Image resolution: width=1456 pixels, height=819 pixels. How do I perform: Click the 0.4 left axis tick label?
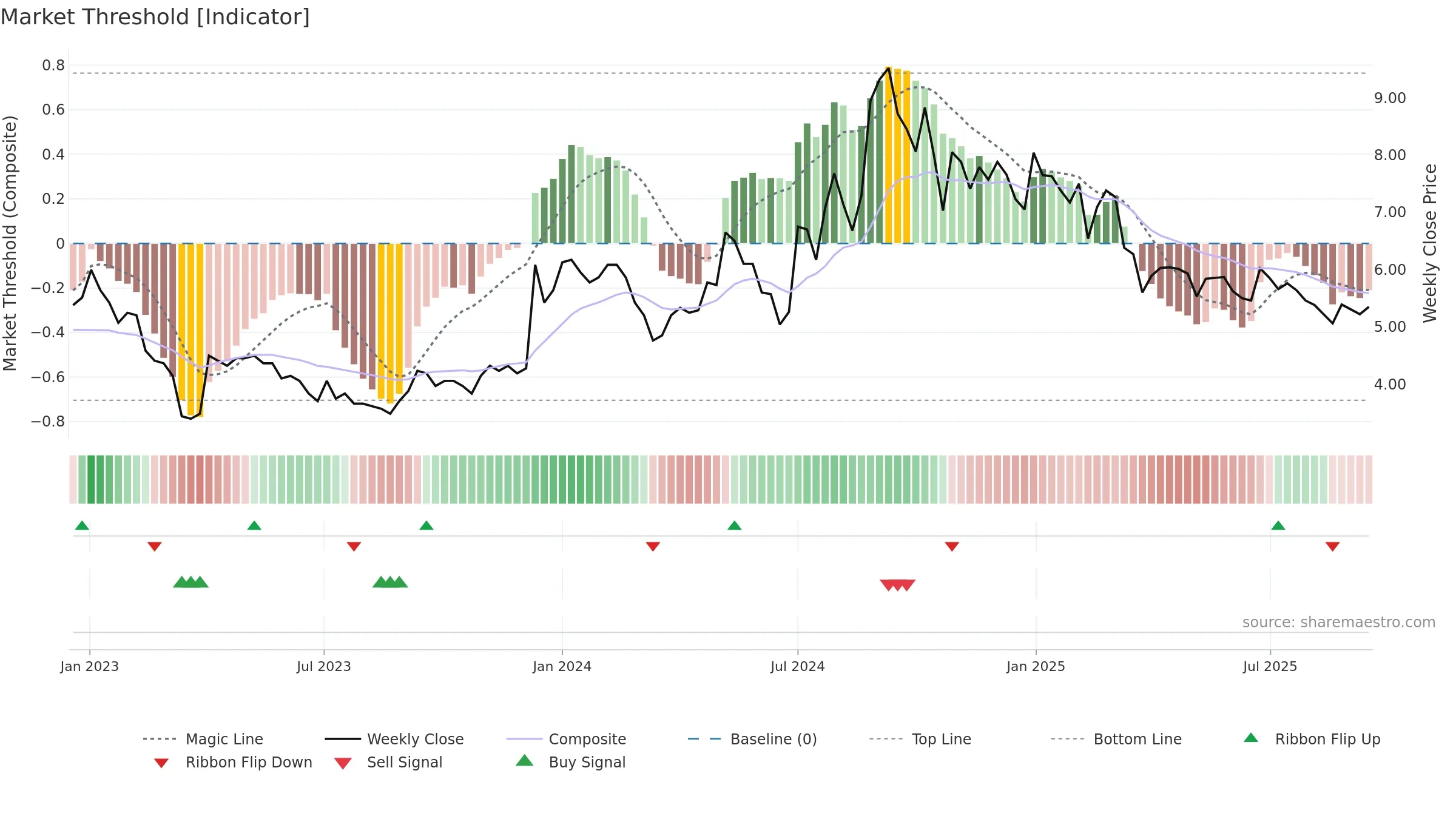pyautogui.click(x=53, y=154)
